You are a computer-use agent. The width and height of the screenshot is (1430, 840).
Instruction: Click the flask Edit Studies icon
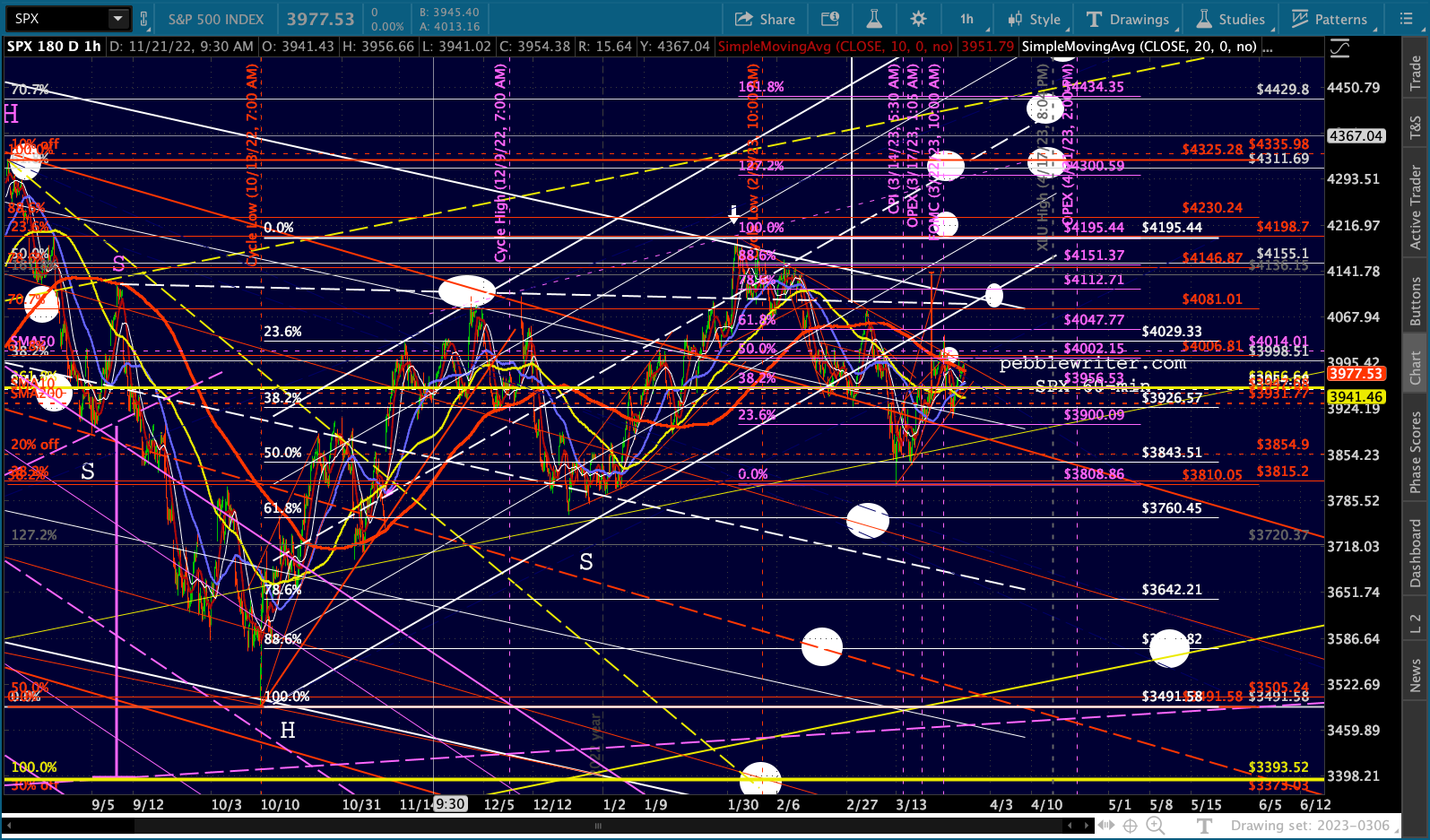[x=874, y=19]
